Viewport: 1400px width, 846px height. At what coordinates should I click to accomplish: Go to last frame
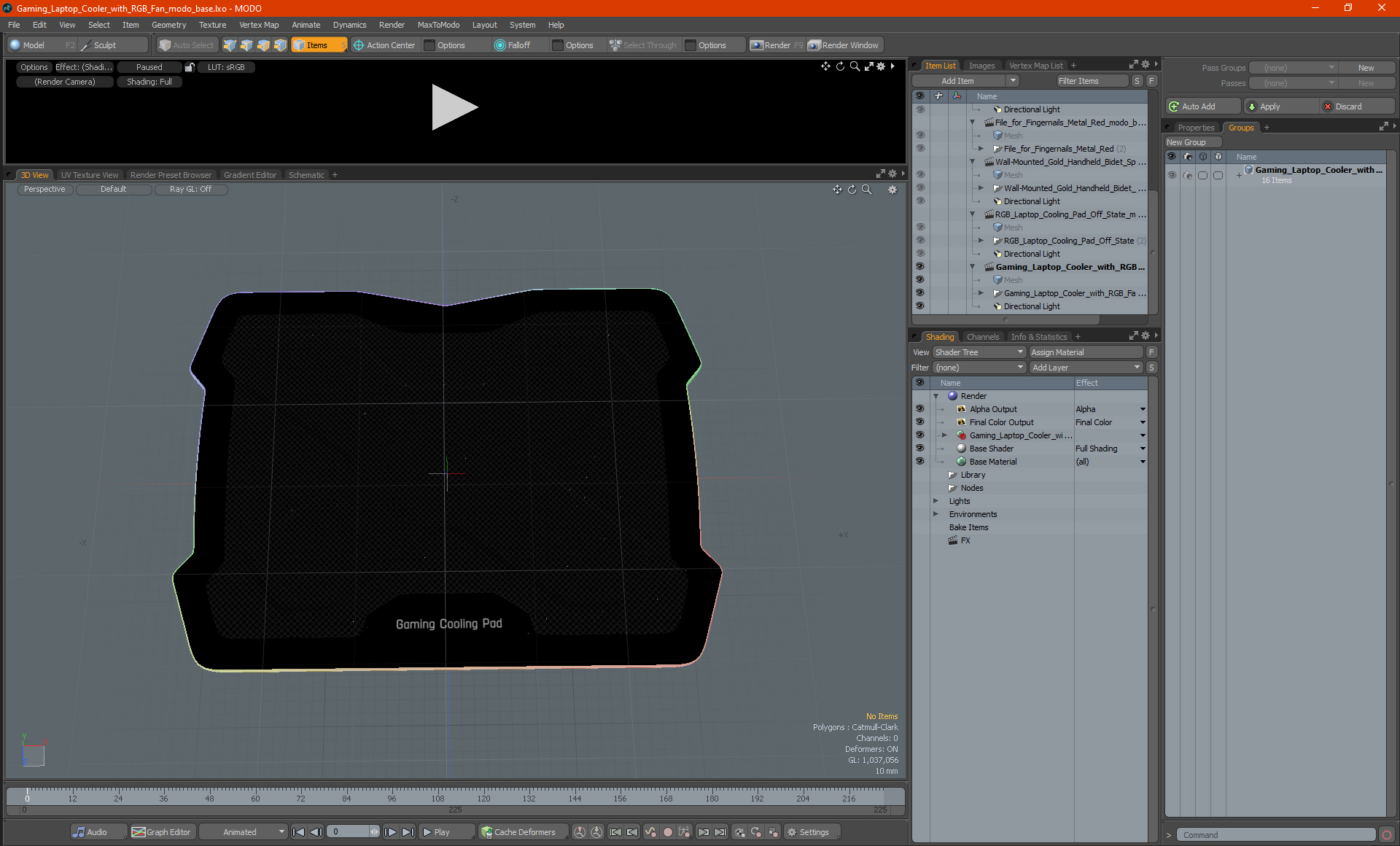(408, 832)
